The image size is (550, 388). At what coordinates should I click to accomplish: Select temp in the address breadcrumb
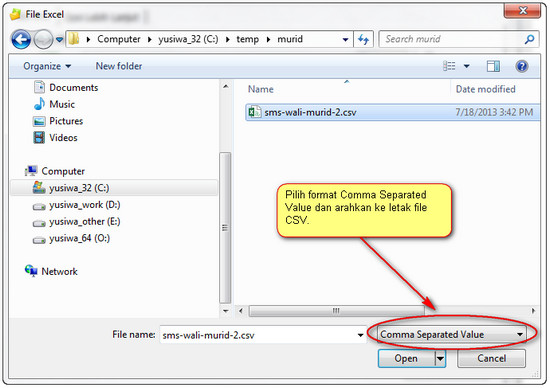pos(247,39)
